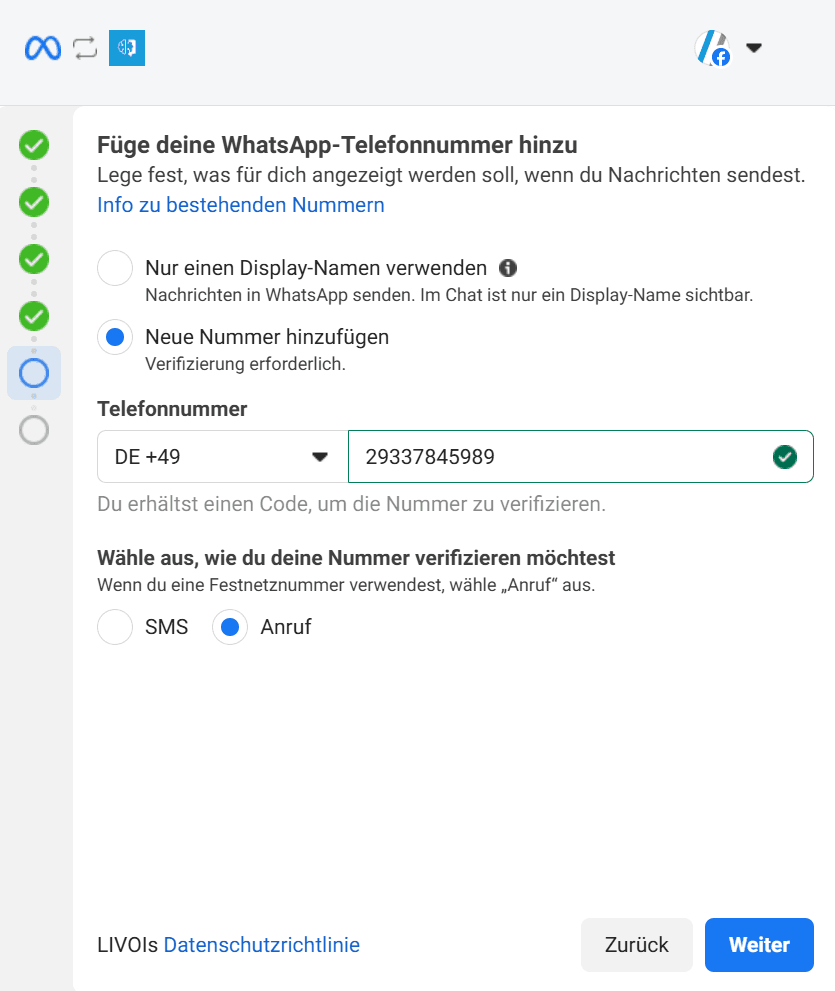835x991 pixels.
Task: Click the fourth green checkmark in the stepper
Action: pos(33,316)
